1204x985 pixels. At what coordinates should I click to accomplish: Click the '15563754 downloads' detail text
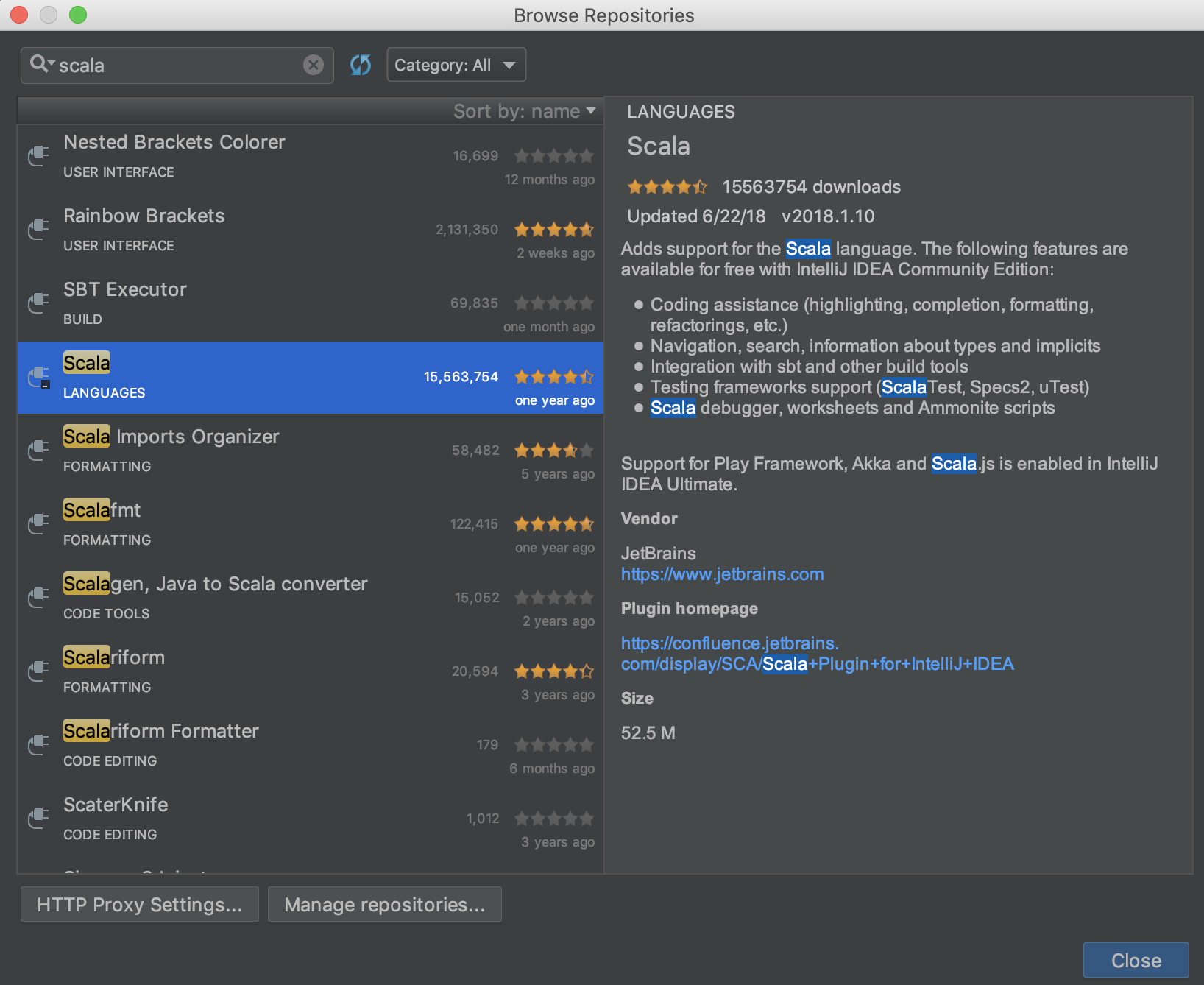(x=812, y=187)
